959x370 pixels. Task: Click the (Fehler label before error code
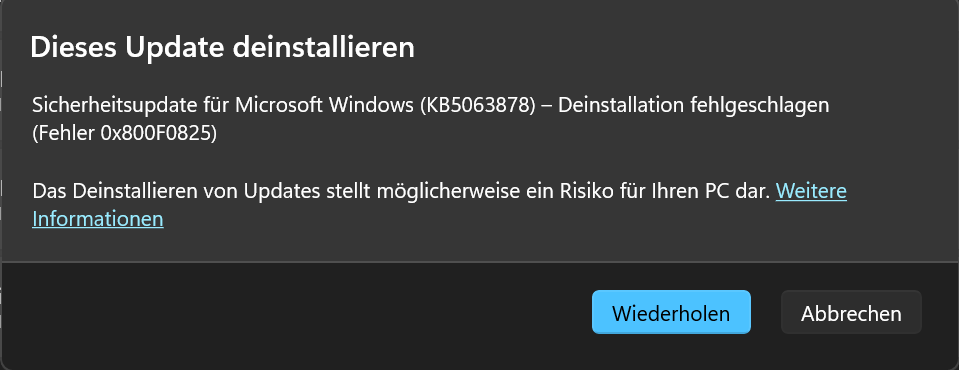[64, 134]
